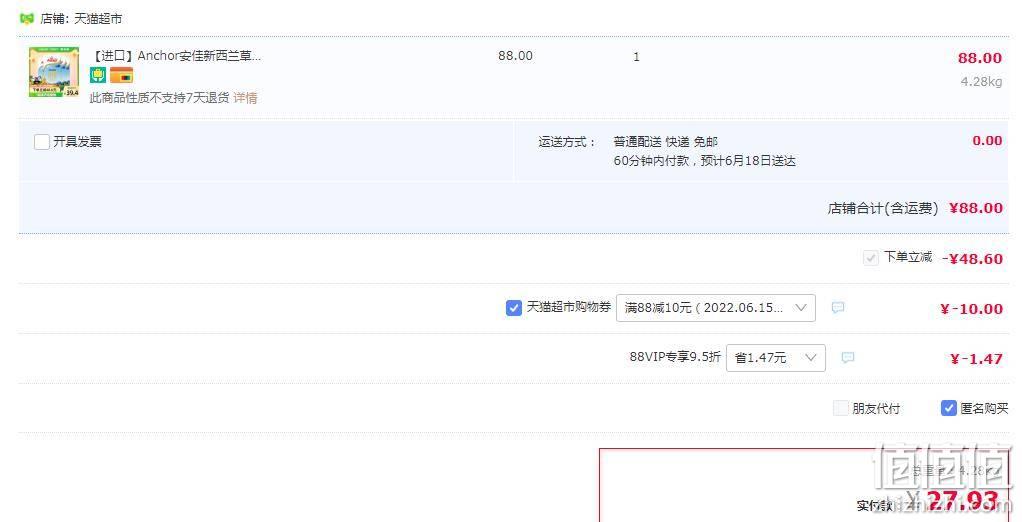Open the Anchor milk product thumbnail
1022x522 pixels.
53,72
